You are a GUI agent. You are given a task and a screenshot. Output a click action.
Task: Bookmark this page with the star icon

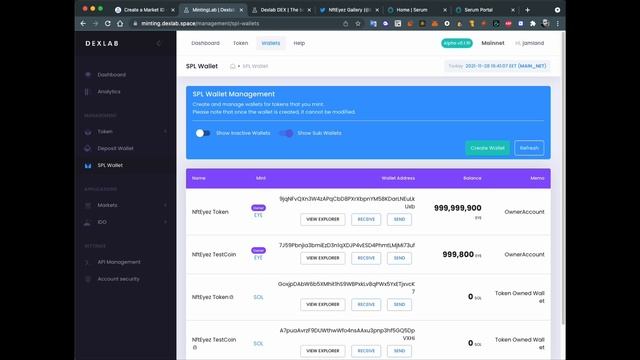(358, 24)
